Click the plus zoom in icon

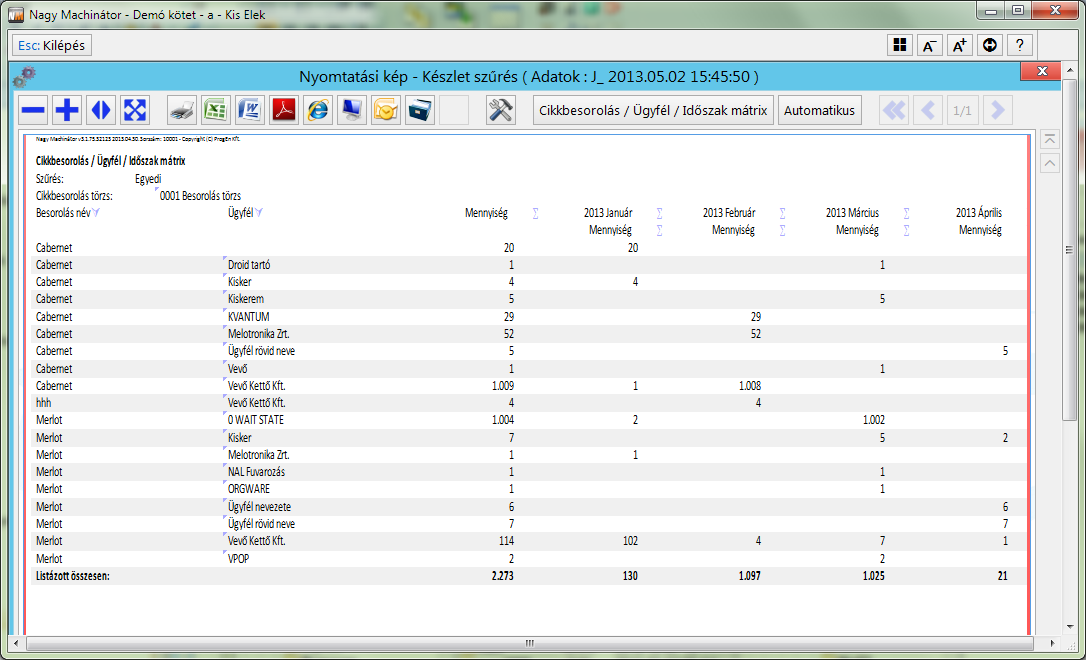pyautogui.click(x=67, y=110)
